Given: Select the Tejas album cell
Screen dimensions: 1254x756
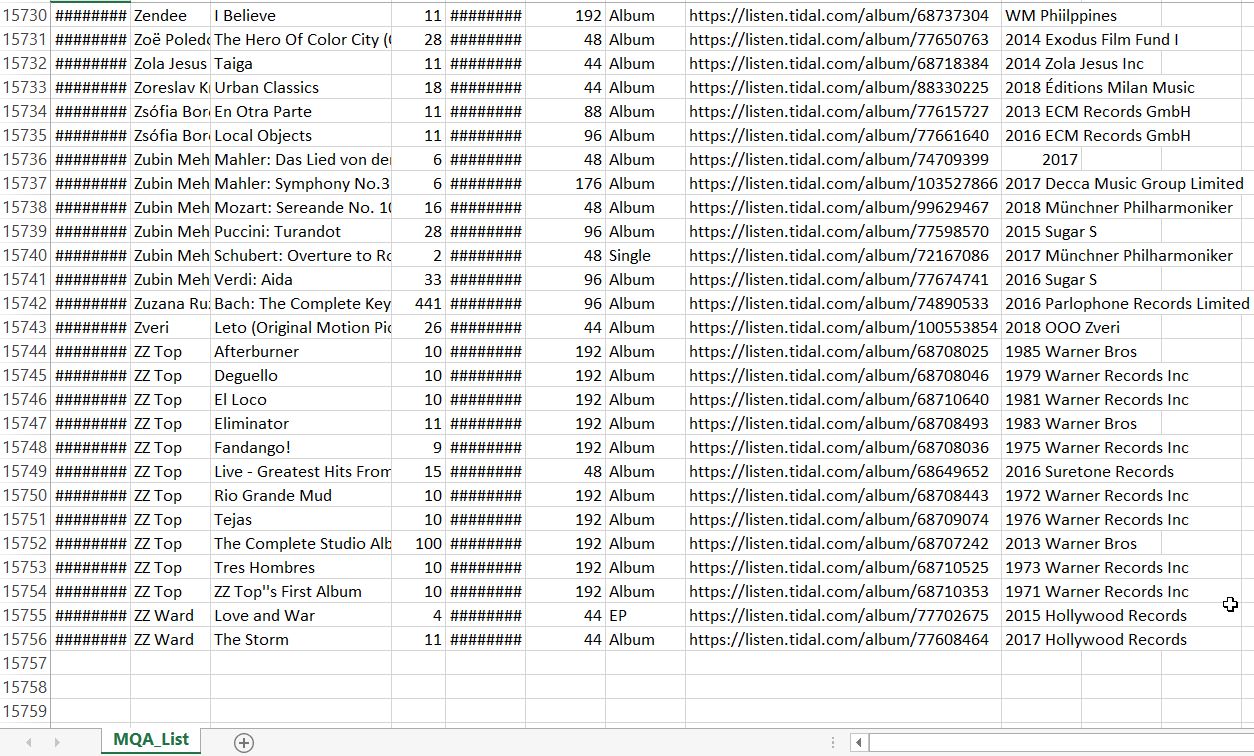Looking at the screenshot, I should click(x=301, y=520).
